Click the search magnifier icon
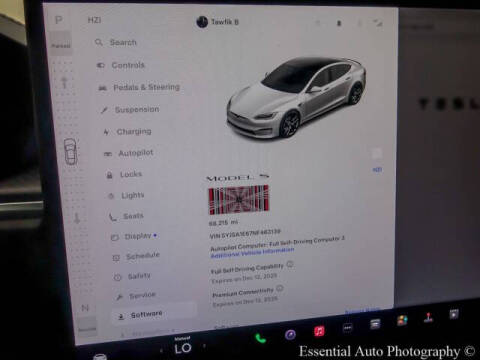The width and height of the screenshot is (480, 360). coord(99,42)
